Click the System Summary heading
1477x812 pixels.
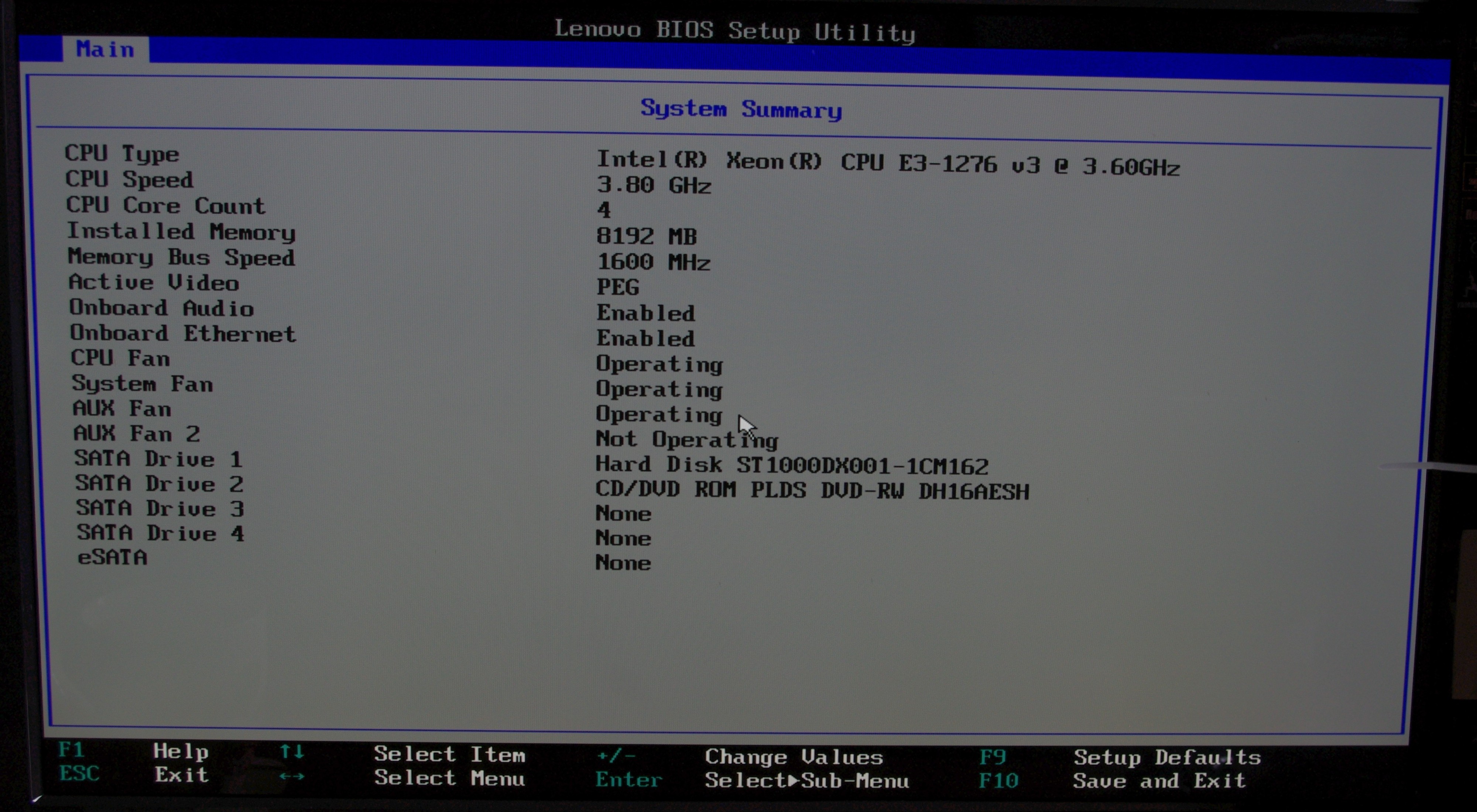[741, 109]
